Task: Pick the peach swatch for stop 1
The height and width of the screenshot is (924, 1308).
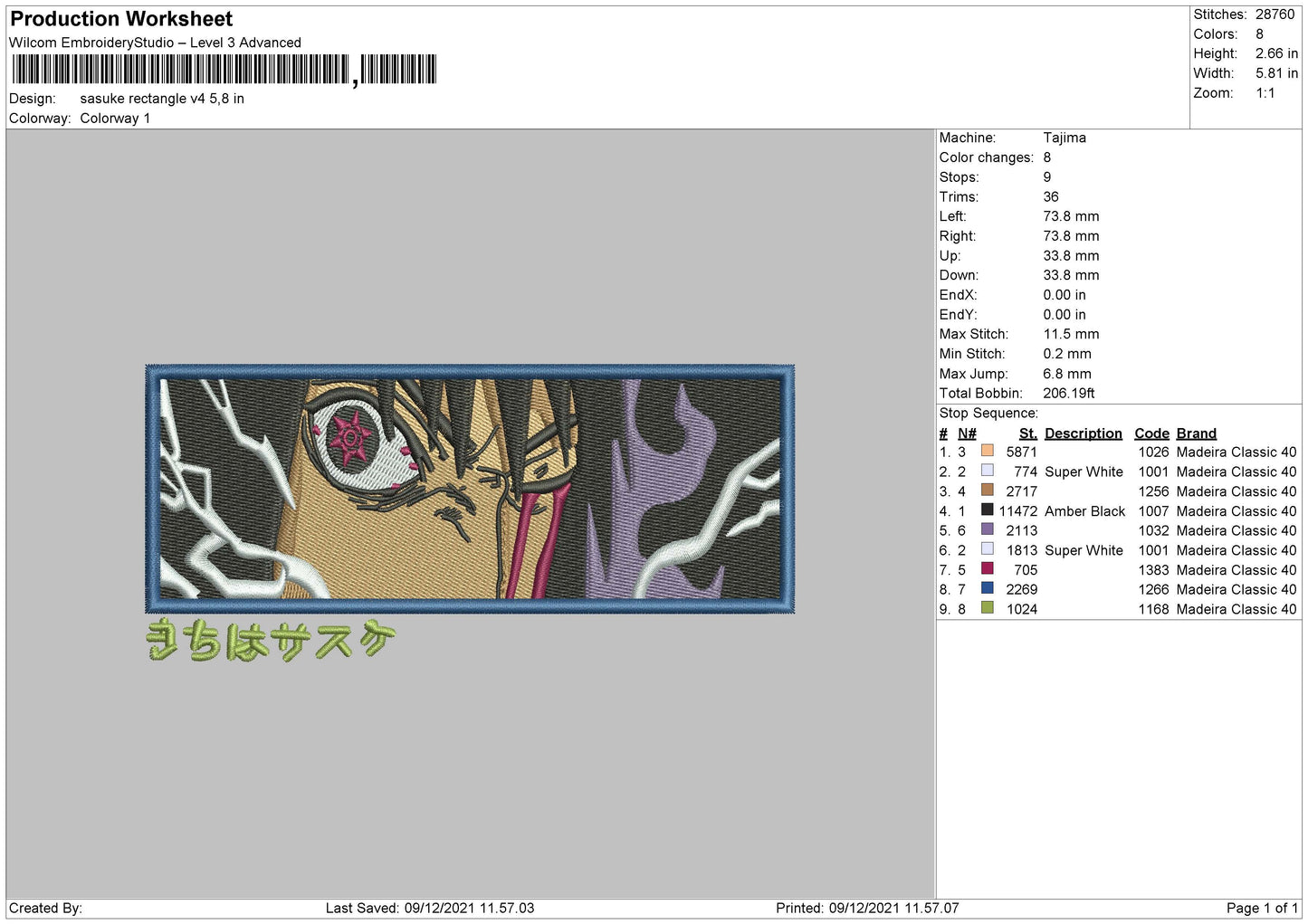Action: 988,451
